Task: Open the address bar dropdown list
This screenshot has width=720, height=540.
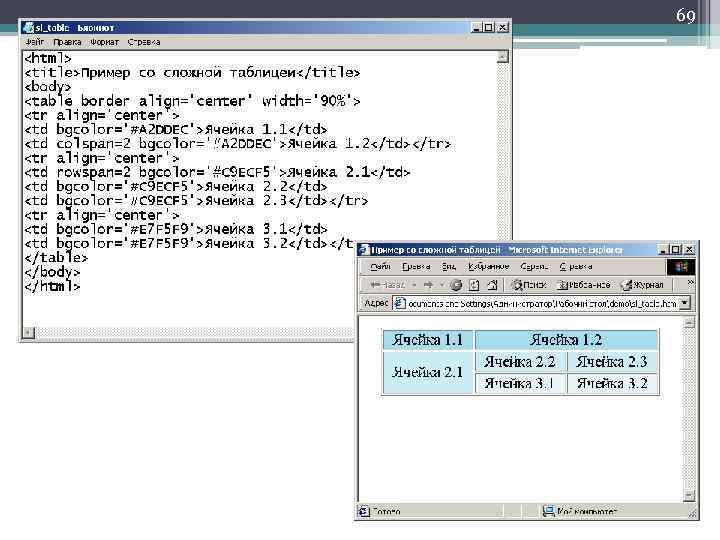Action: [685, 304]
